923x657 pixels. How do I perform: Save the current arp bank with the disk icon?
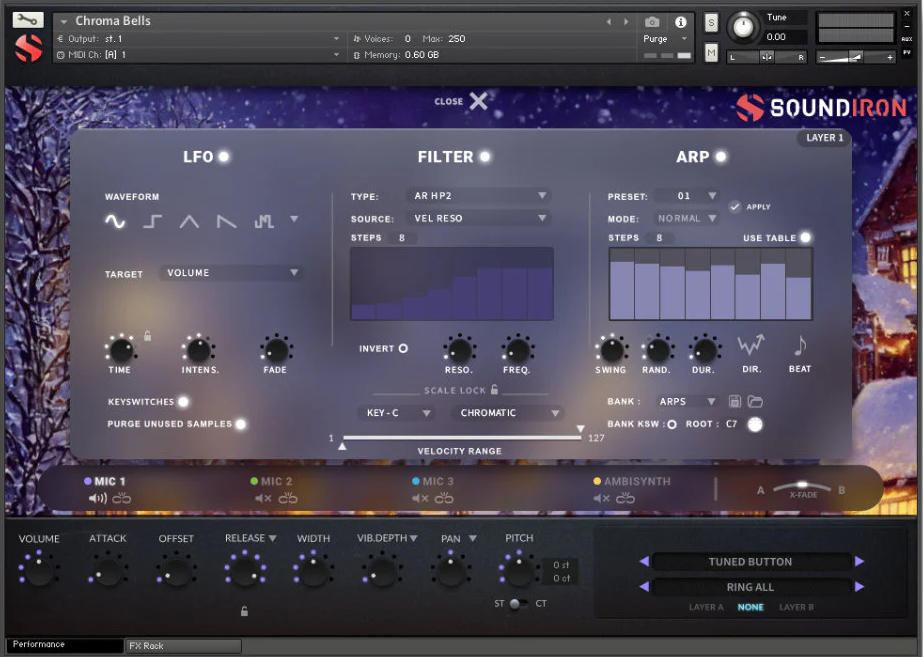[735, 401]
